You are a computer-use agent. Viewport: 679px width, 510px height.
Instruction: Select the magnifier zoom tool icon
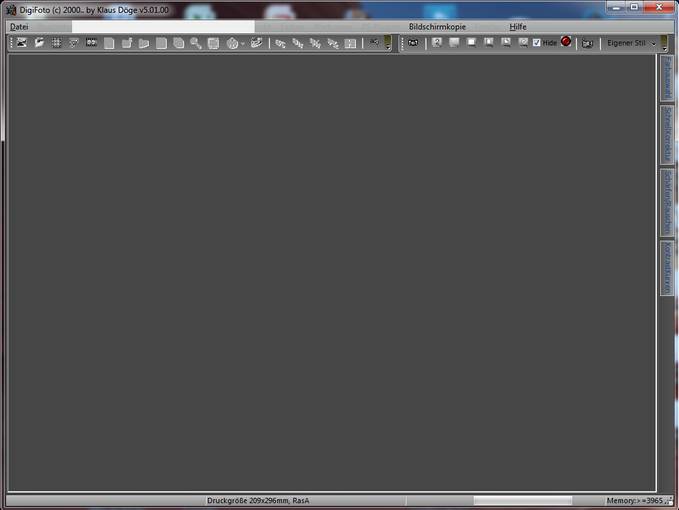196,43
